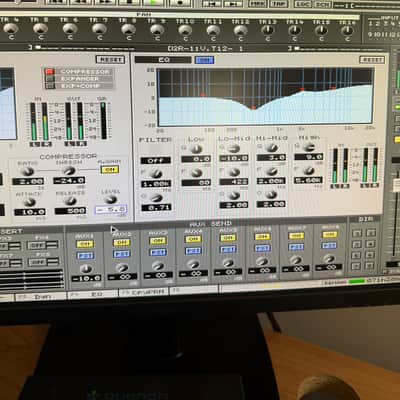Click the dynamics section RESET button
This screenshot has height=400, width=400.
(x=110, y=60)
